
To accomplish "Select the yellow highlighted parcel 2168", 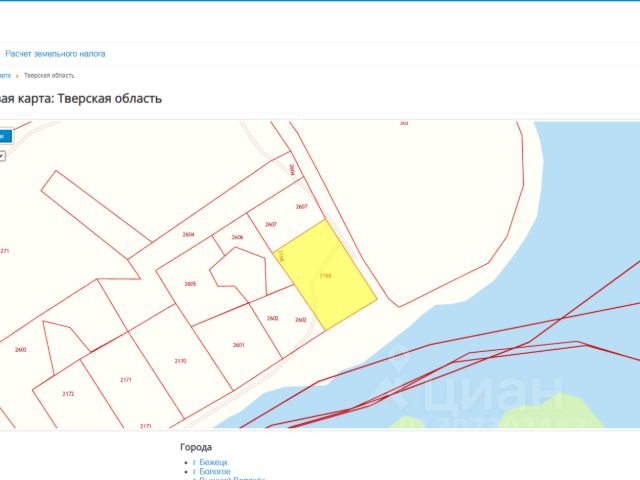I will [x=325, y=275].
